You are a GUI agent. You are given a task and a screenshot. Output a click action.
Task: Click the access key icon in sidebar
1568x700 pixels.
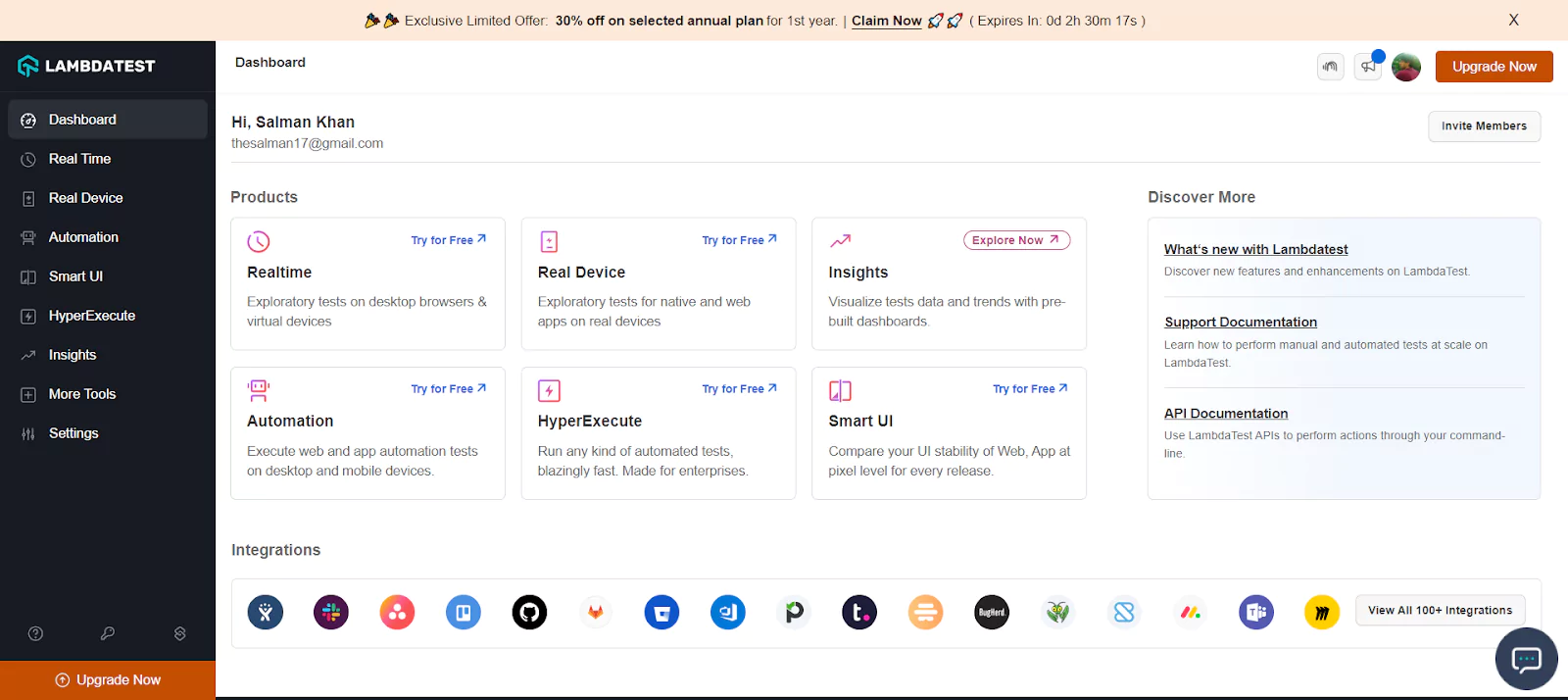(x=108, y=633)
